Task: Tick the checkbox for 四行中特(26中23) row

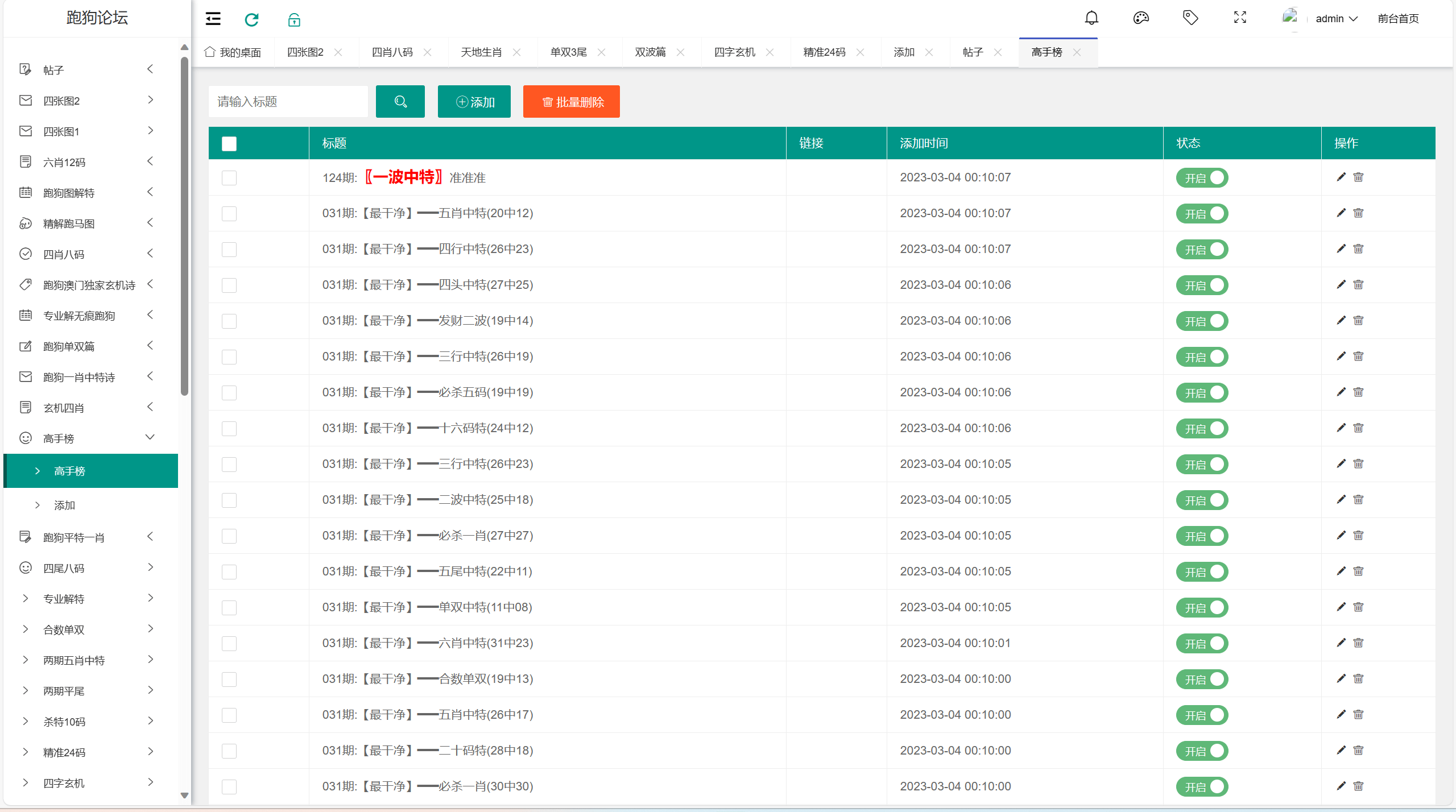Action: click(229, 249)
